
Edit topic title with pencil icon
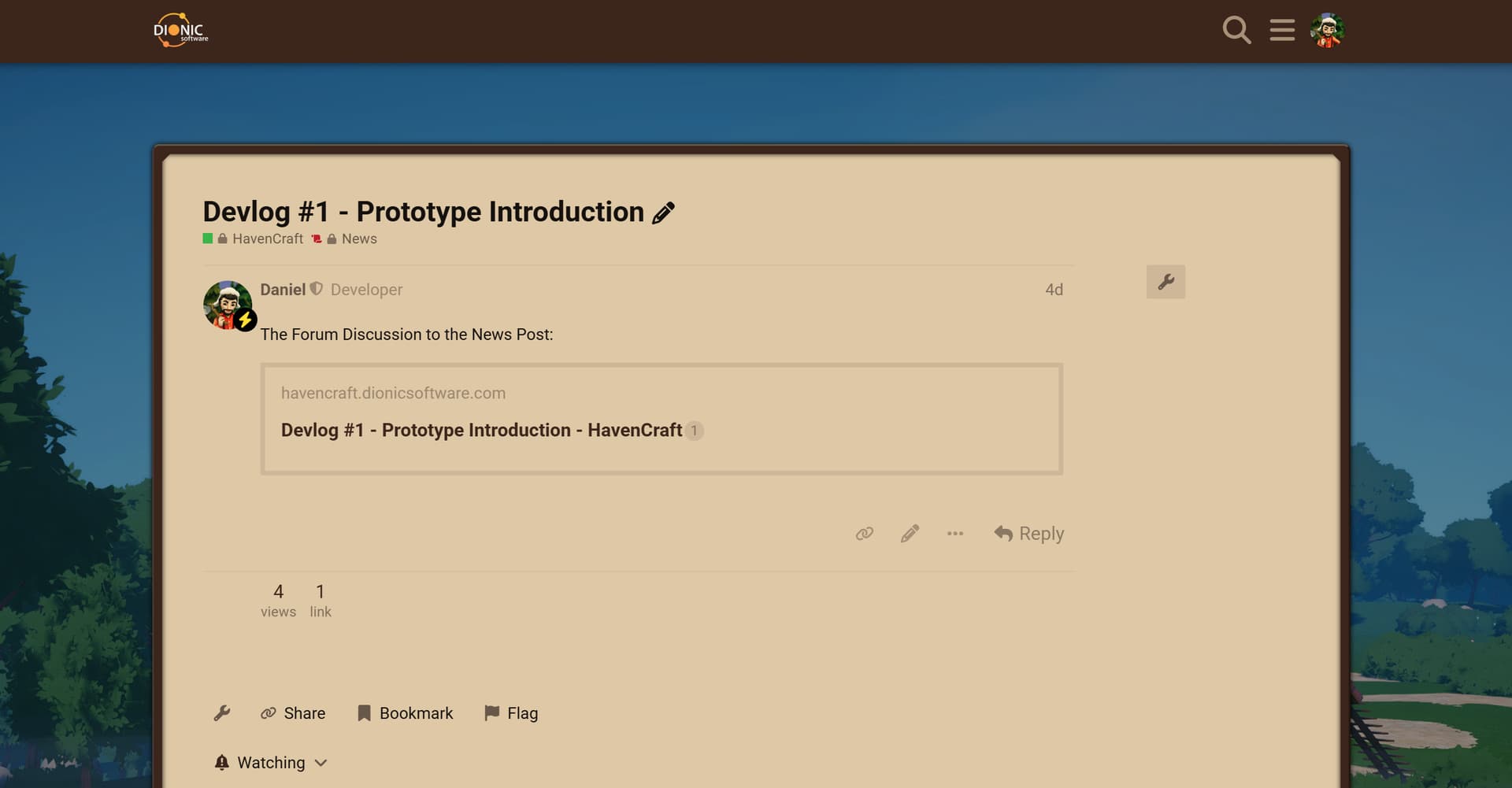click(664, 213)
